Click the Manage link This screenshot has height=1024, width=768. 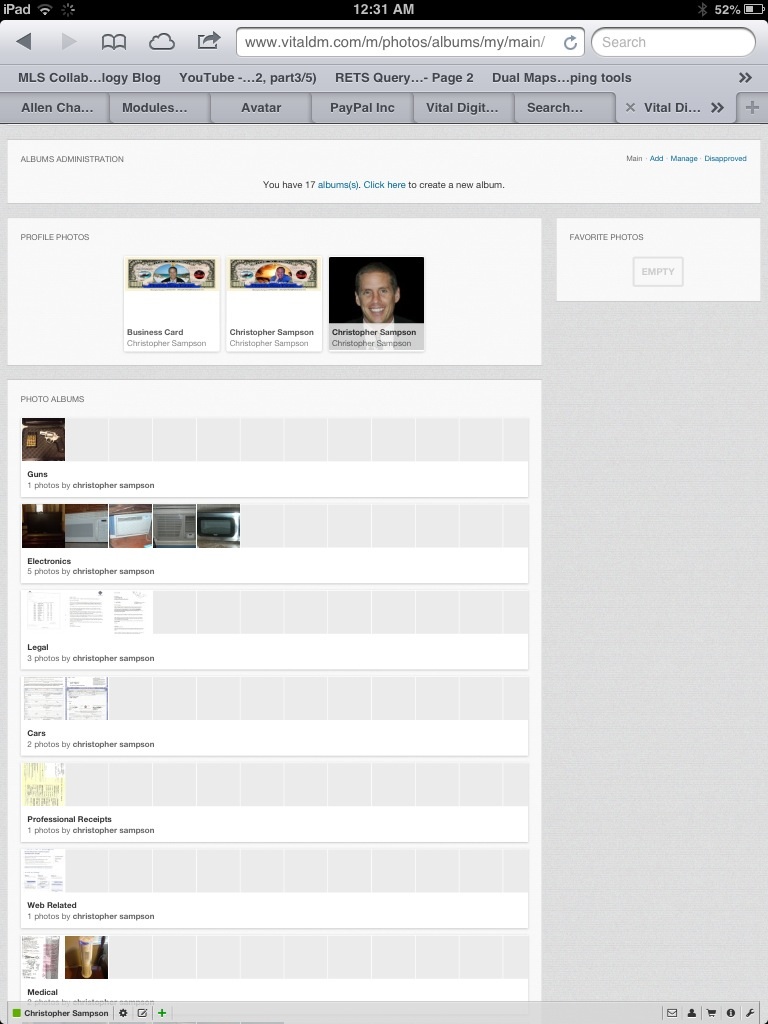pyautogui.click(x=684, y=159)
